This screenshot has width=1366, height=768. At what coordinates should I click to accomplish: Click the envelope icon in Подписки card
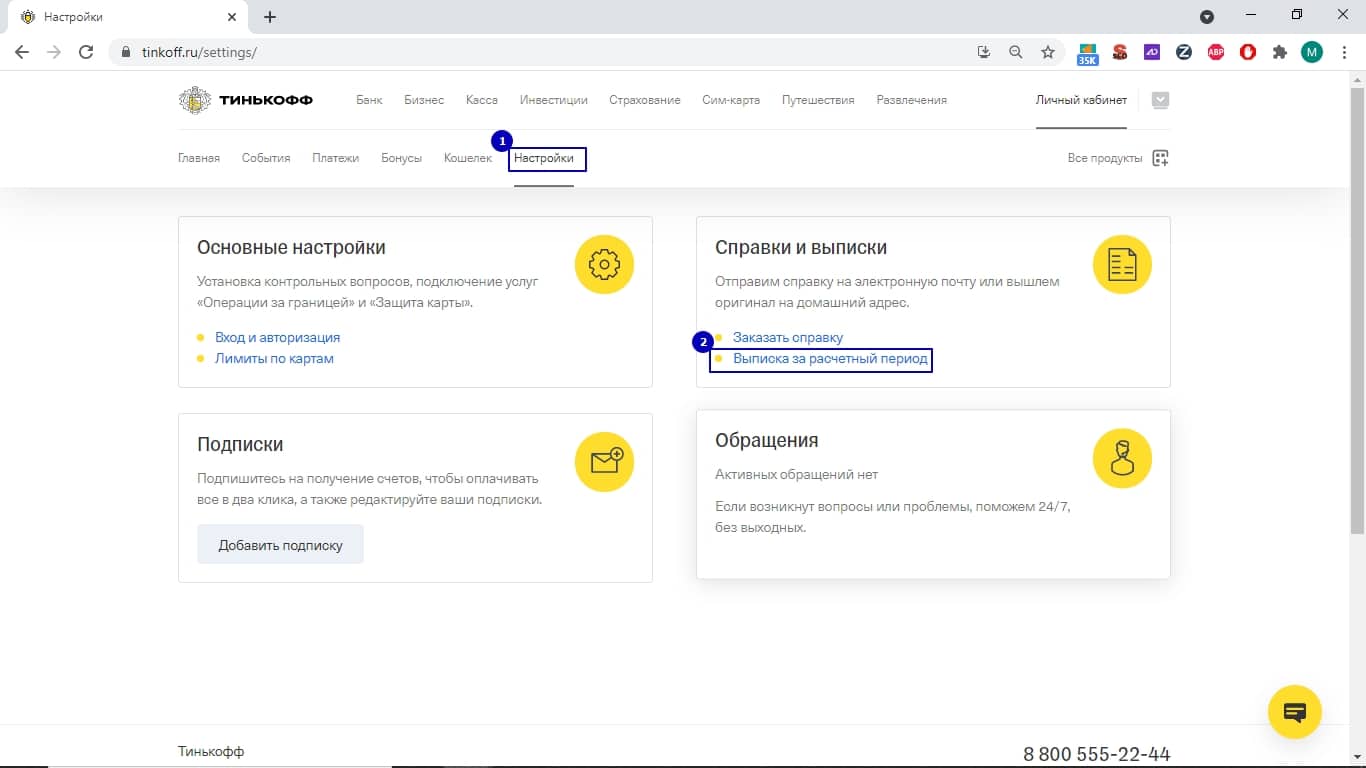pyautogui.click(x=604, y=462)
